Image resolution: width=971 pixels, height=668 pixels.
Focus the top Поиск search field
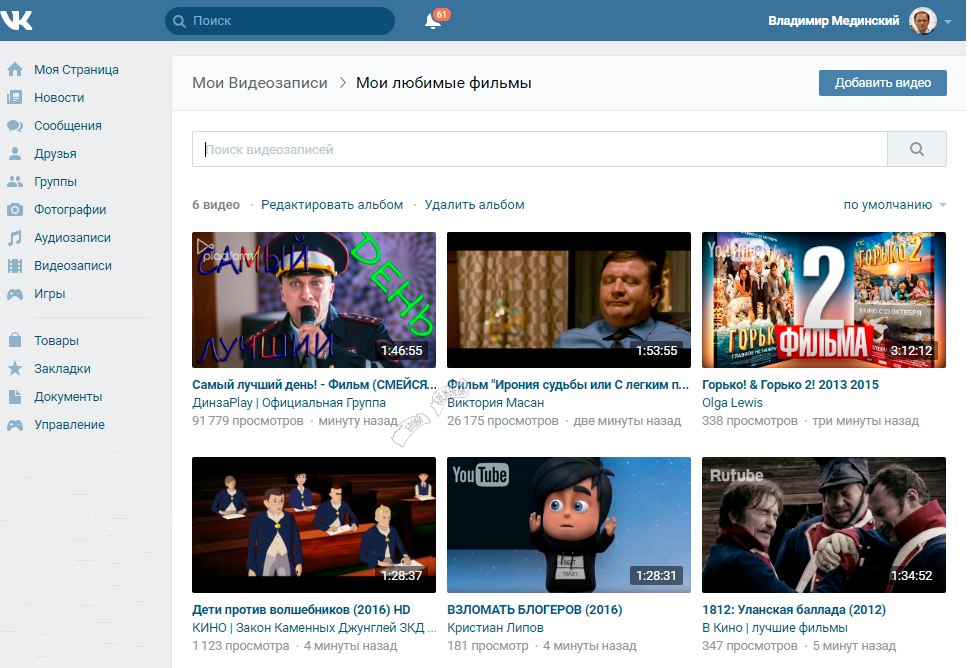(x=279, y=21)
